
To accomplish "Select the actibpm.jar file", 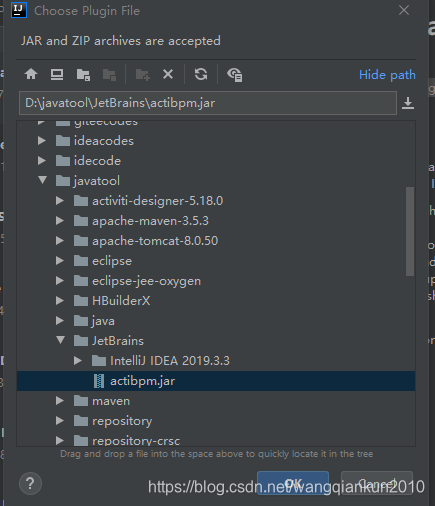I will pyautogui.click(x=216, y=381).
